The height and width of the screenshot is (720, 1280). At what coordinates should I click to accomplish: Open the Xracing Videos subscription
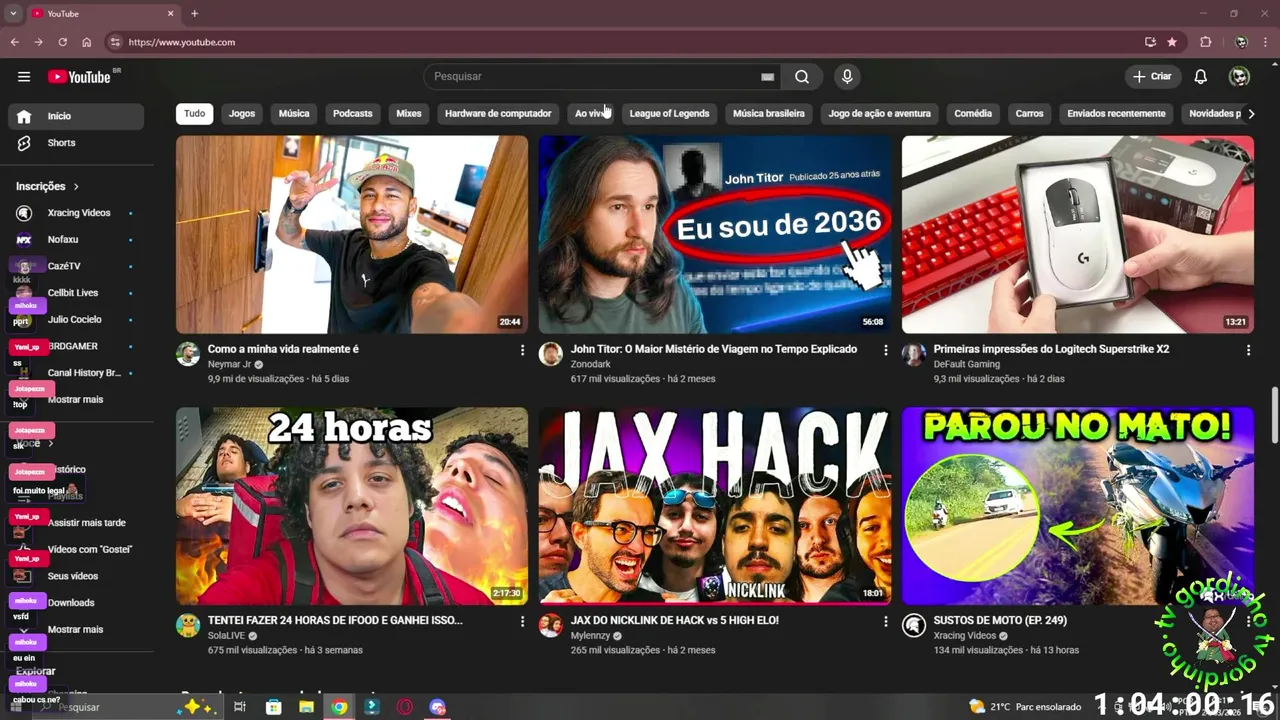[76, 213]
